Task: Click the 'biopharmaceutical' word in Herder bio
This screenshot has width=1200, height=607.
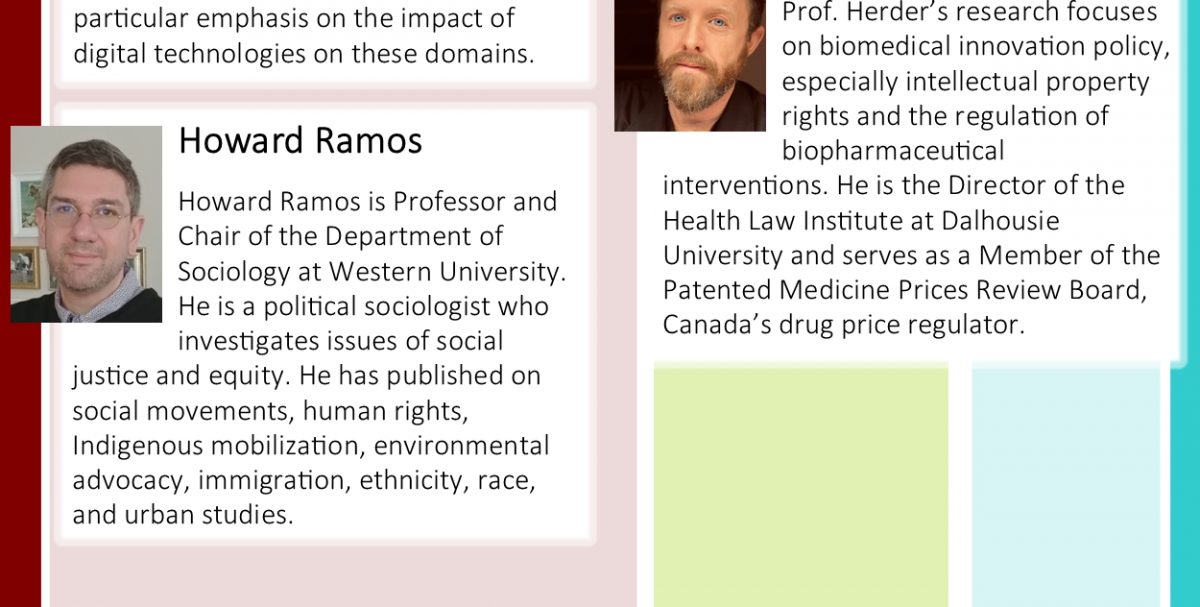Action: (x=893, y=151)
